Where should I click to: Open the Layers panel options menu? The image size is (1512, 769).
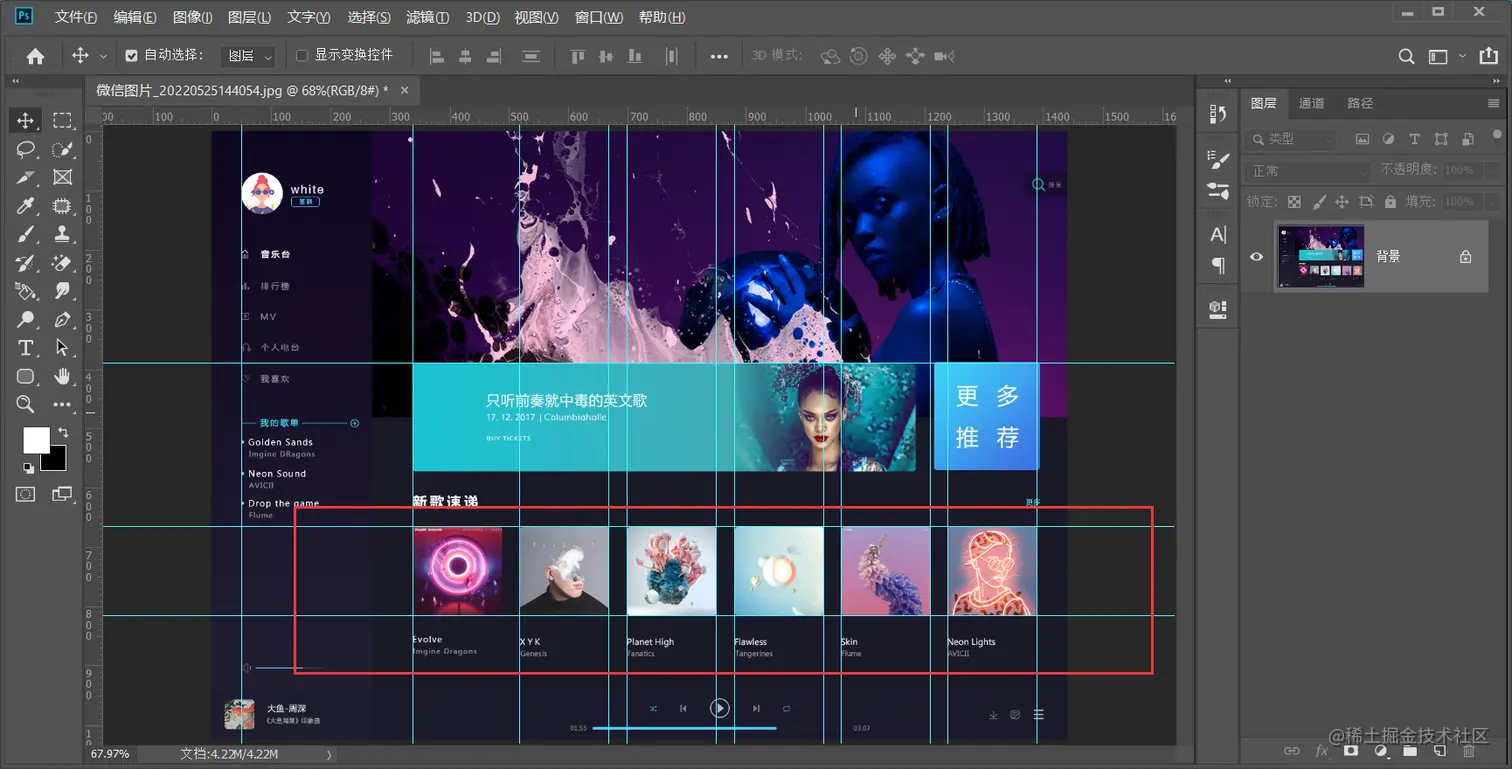pyautogui.click(x=1494, y=103)
